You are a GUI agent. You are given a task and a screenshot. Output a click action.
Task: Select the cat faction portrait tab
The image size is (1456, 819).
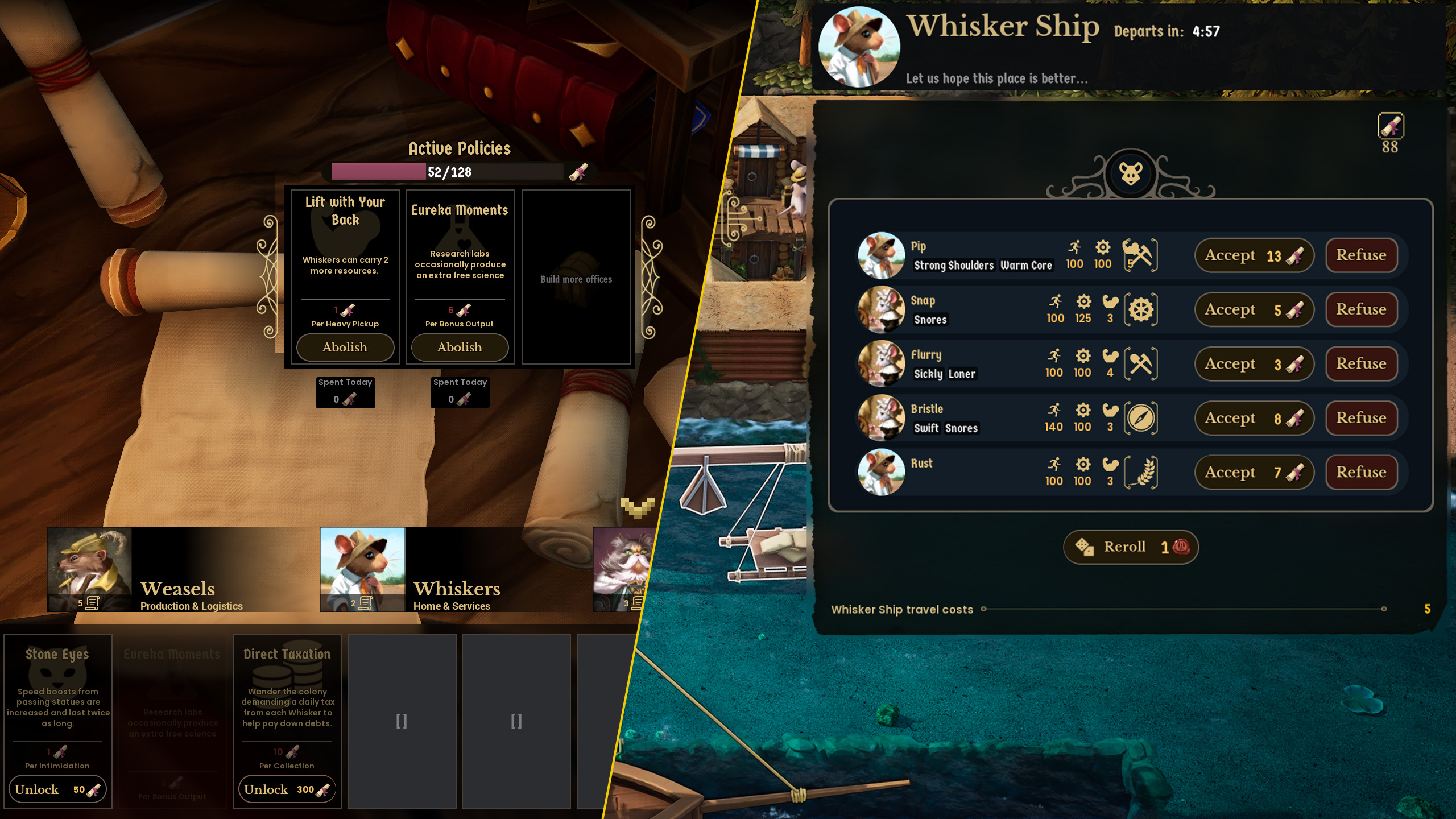(623, 569)
